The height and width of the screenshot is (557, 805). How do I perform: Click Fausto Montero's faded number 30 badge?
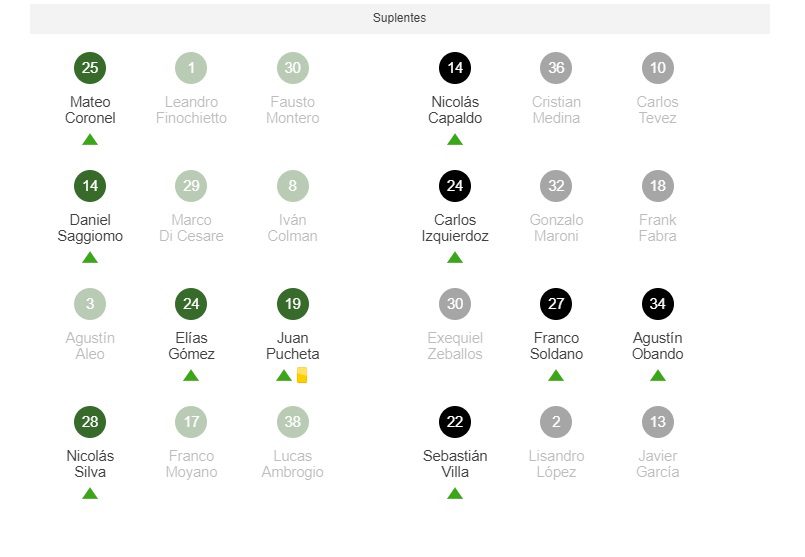pyautogui.click(x=293, y=68)
